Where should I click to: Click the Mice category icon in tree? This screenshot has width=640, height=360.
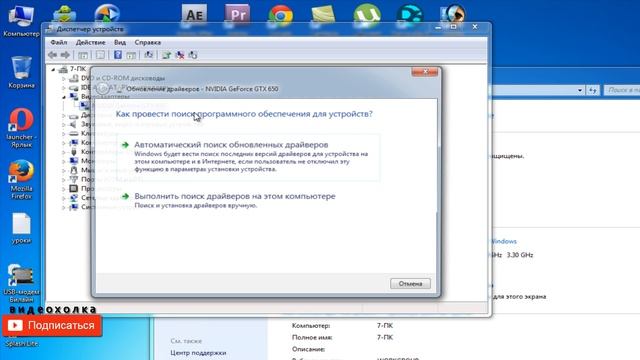(74, 170)
